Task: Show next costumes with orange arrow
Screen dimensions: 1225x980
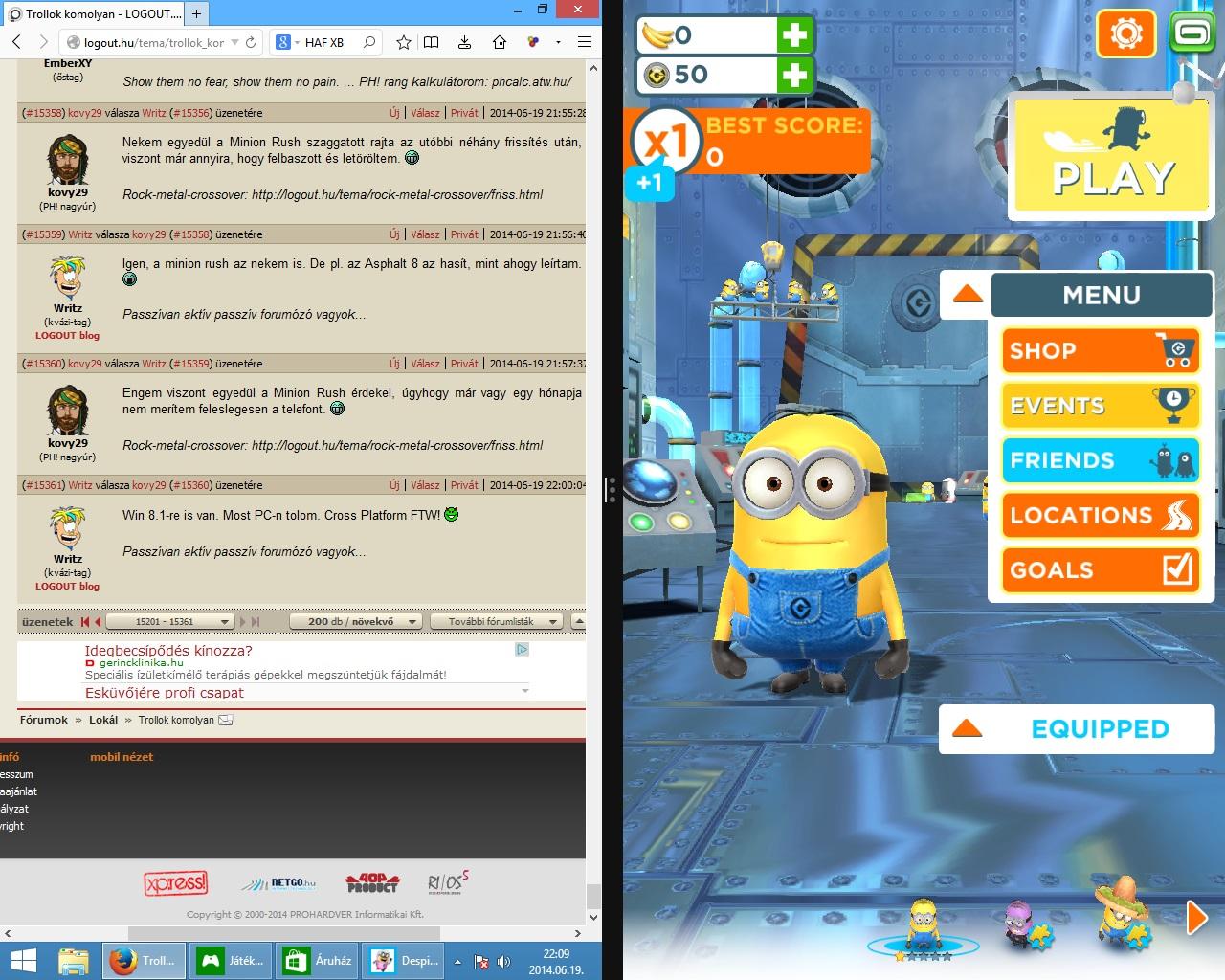Action: pos(1196,917)
